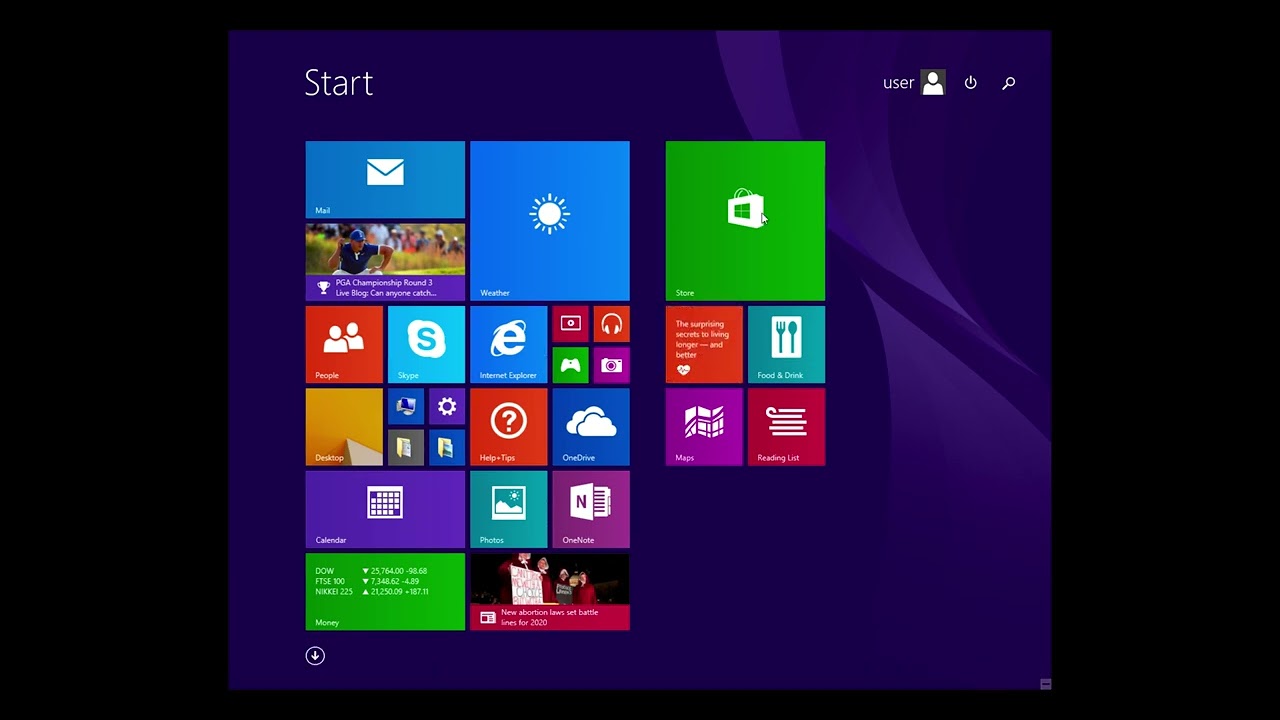
Task: Open the PGA Championship sports live tile
Action: [385, 262]
